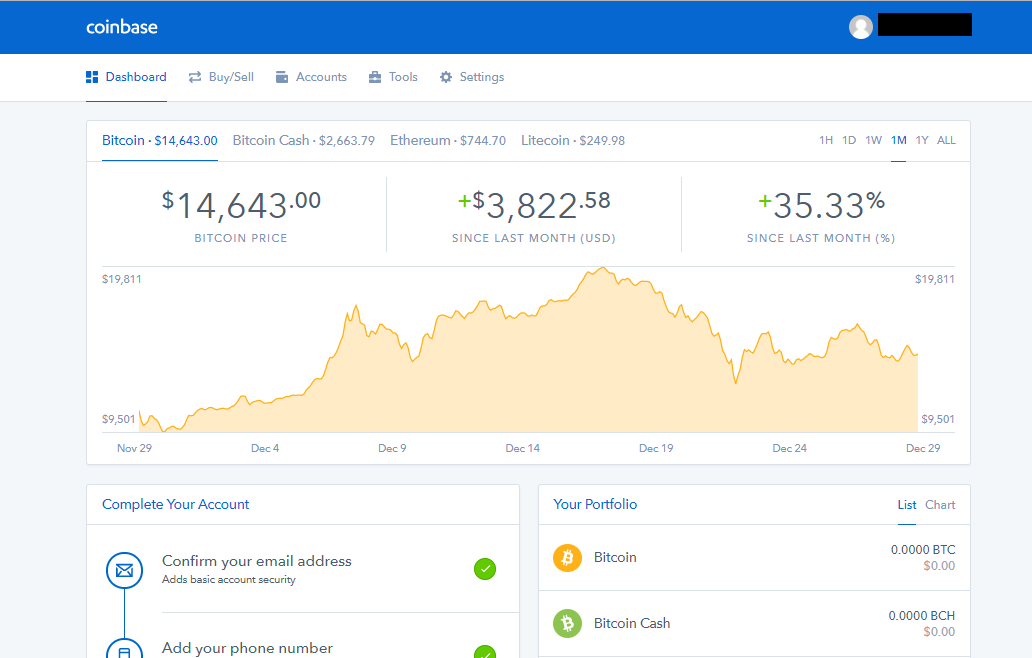1032x658 pixels.
Task: Click the redacted username next to avatar
Action: (x=925, y=24)
